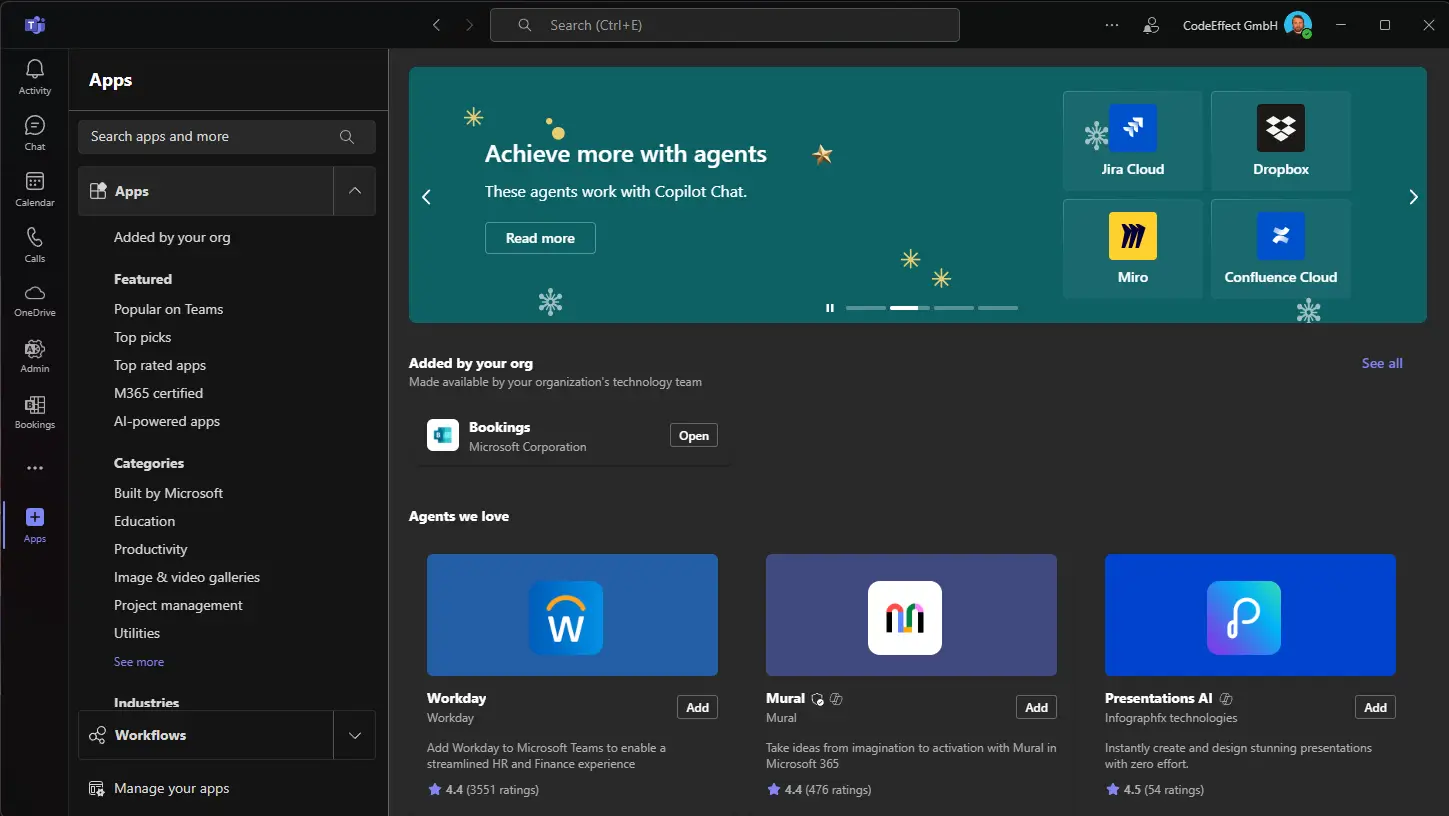Advance the banner carousel to next slide
This screenshot has width=1449, height=816.
[1413, 196]
